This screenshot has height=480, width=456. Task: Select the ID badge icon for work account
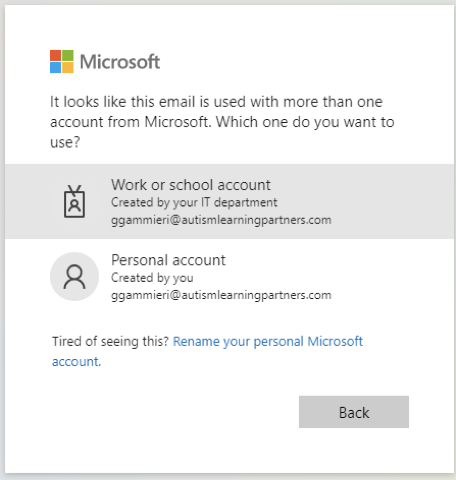74,201
